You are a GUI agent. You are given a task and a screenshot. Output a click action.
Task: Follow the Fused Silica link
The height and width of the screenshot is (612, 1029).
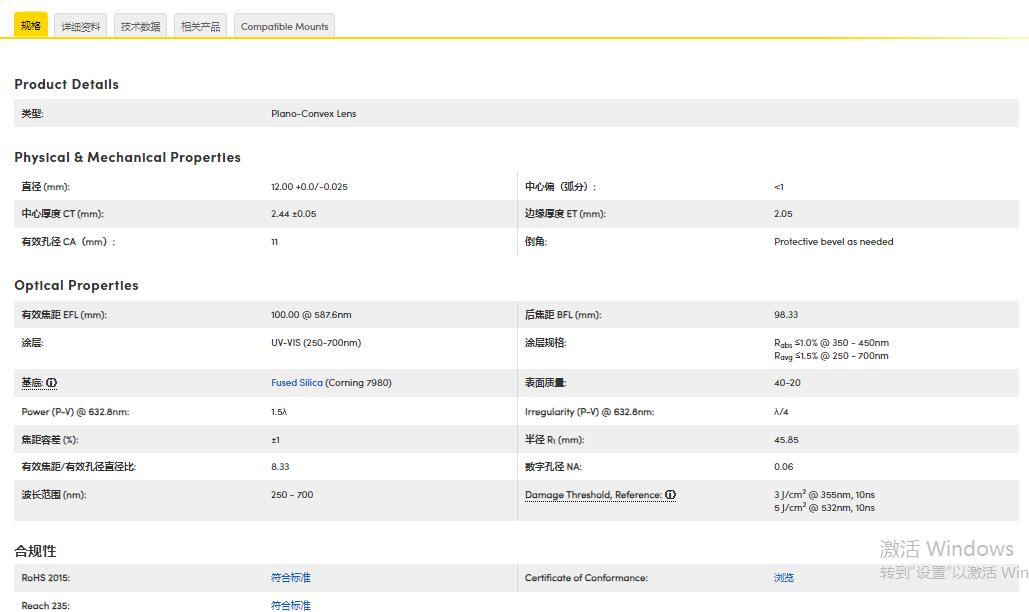[297, 383]
